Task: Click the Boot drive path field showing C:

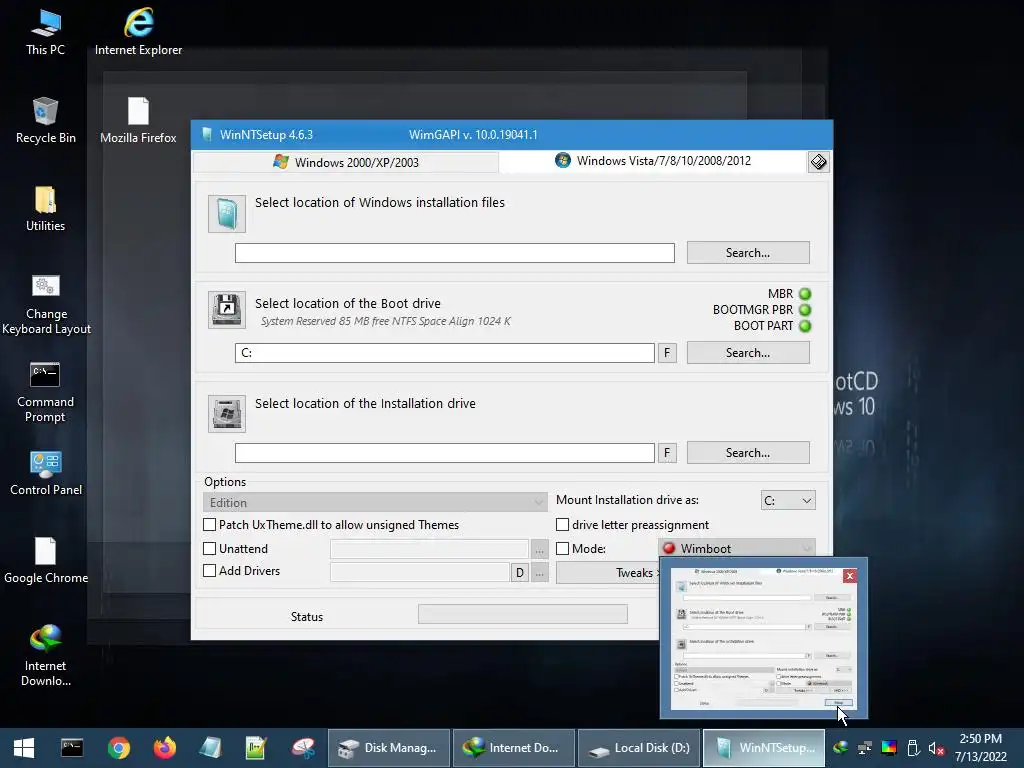Action: pyautogui.click(x=445, y=353)
